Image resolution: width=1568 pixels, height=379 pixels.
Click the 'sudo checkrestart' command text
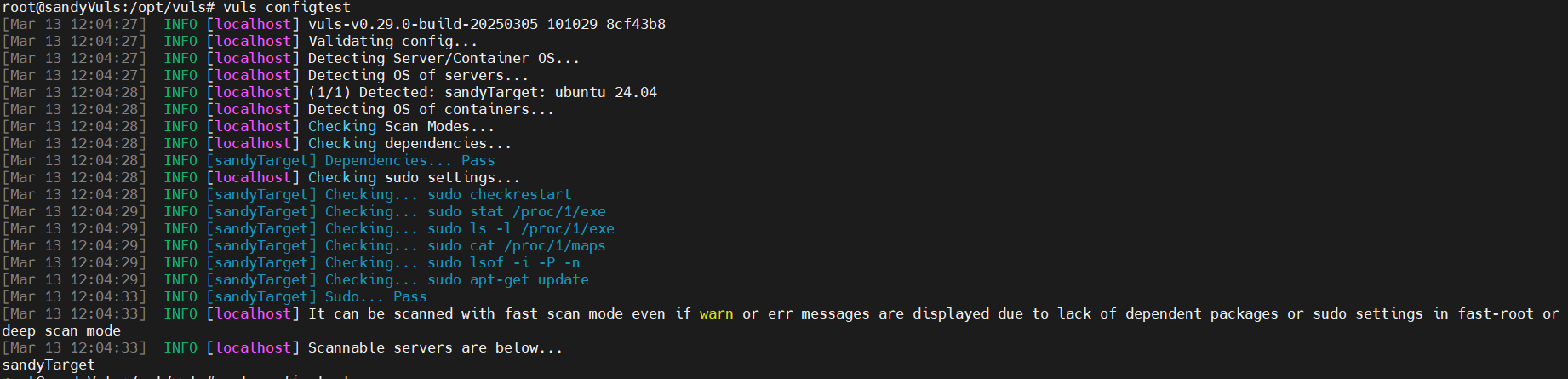pos(499,195)
